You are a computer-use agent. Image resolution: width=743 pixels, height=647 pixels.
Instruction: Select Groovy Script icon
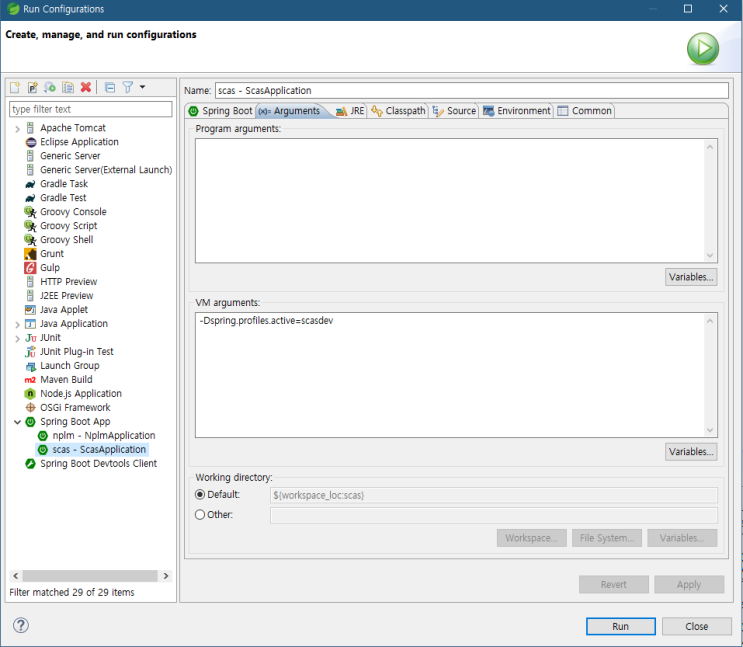click(30, 226)
